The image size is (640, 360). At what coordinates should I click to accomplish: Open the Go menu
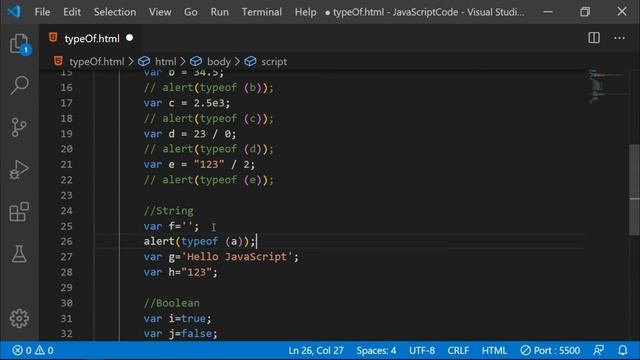(191, 12)
